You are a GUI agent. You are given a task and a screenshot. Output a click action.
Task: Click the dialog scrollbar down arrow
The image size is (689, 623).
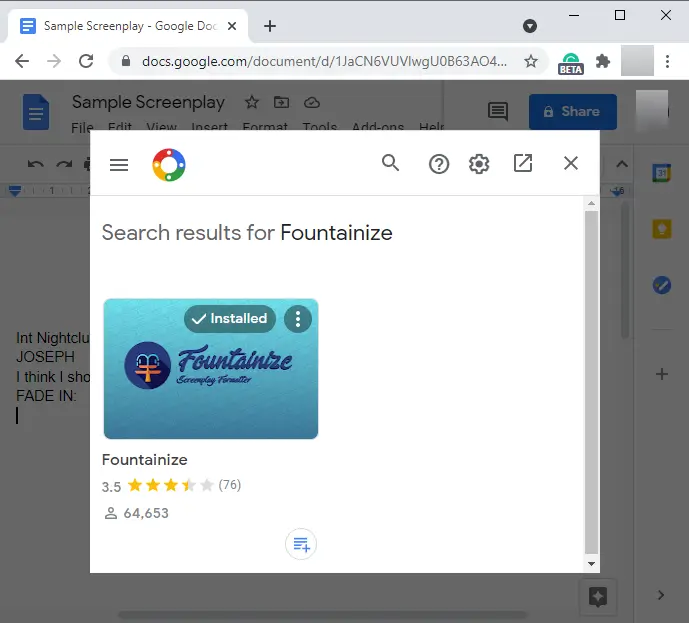click(x=591, y=564)
